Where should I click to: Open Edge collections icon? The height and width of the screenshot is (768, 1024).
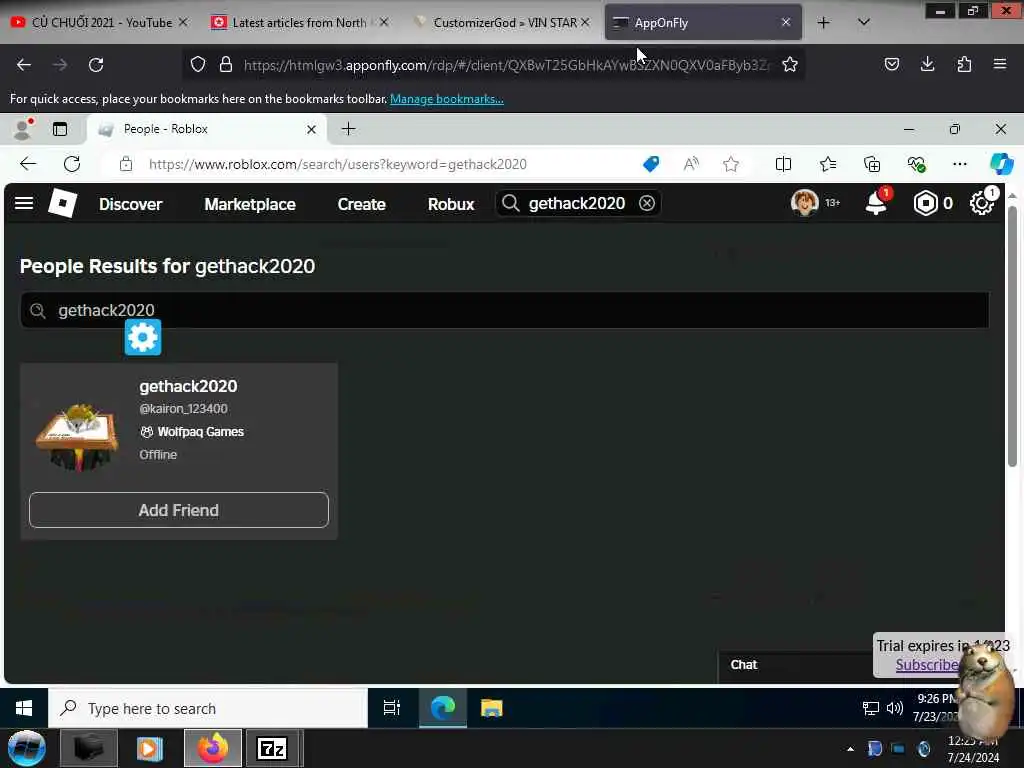point(872,164)
